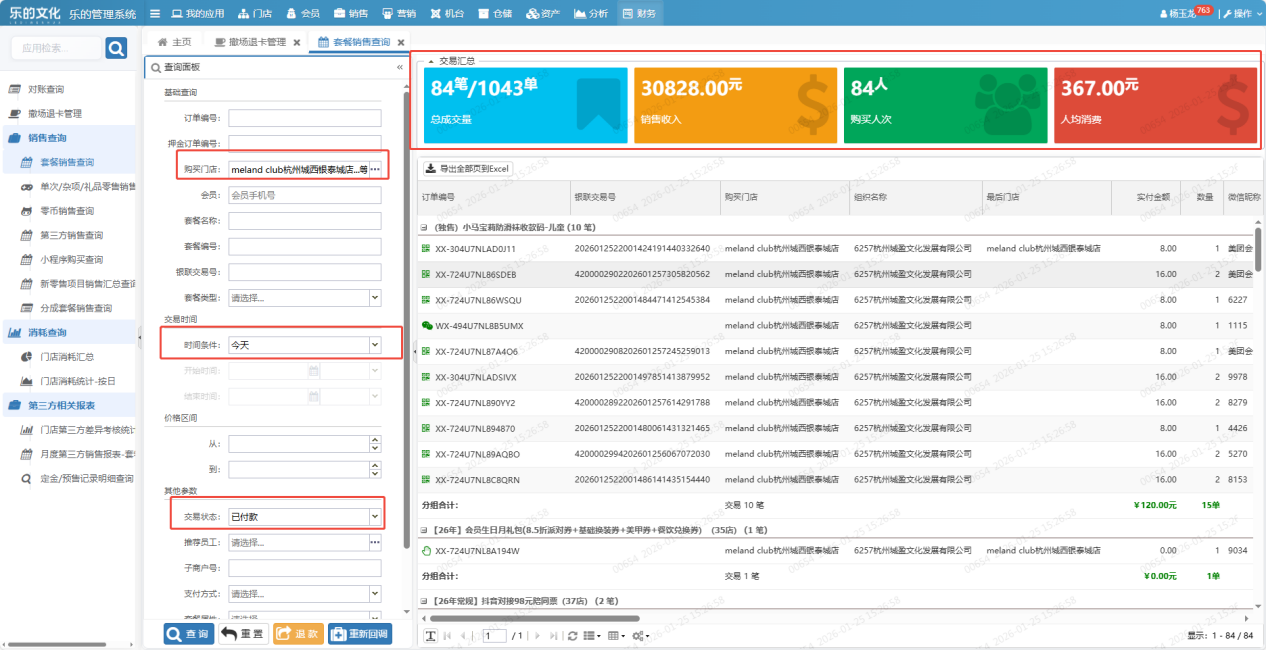Open the 交易状态 dropdown

click(x=375, y=517)
